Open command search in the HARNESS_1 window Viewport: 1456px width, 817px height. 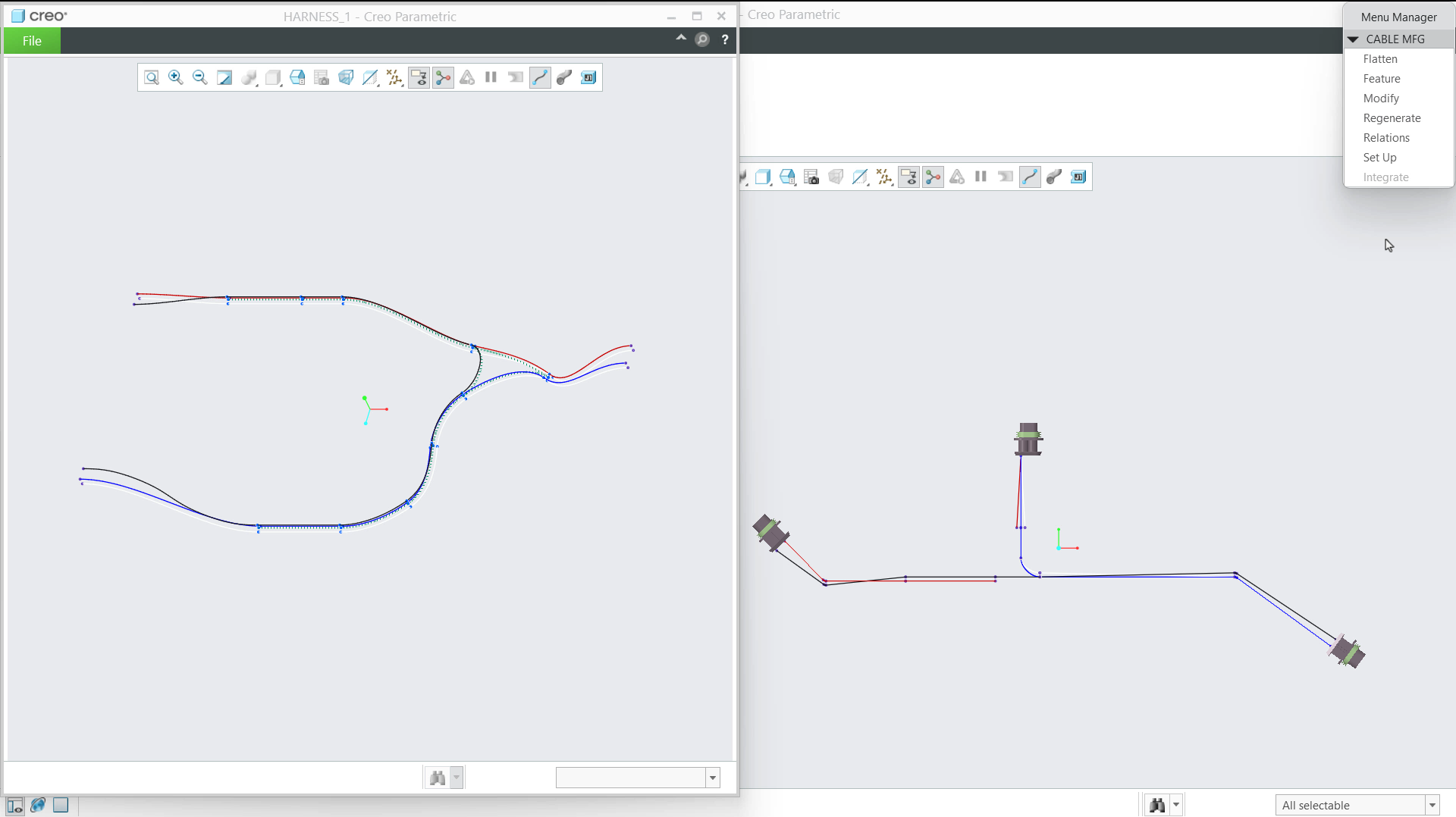(702, 39)
